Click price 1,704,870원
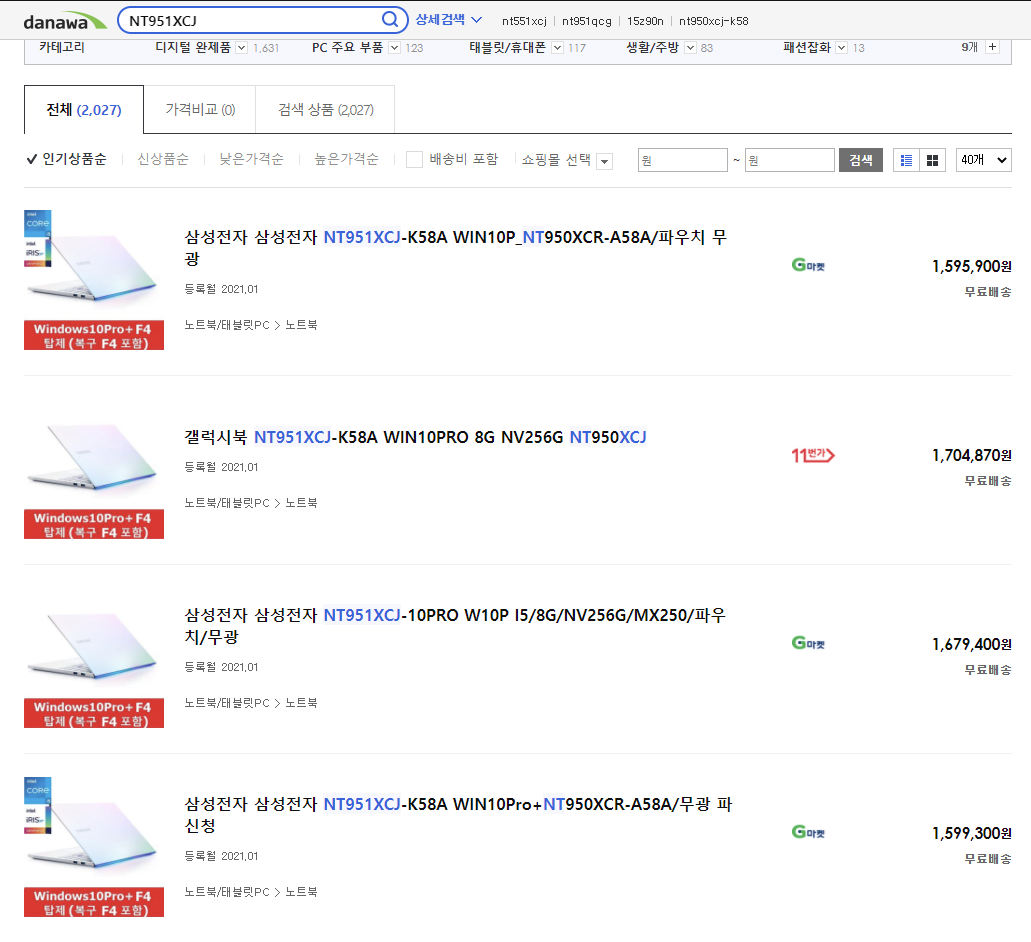1031x942 pixels. 971,455
